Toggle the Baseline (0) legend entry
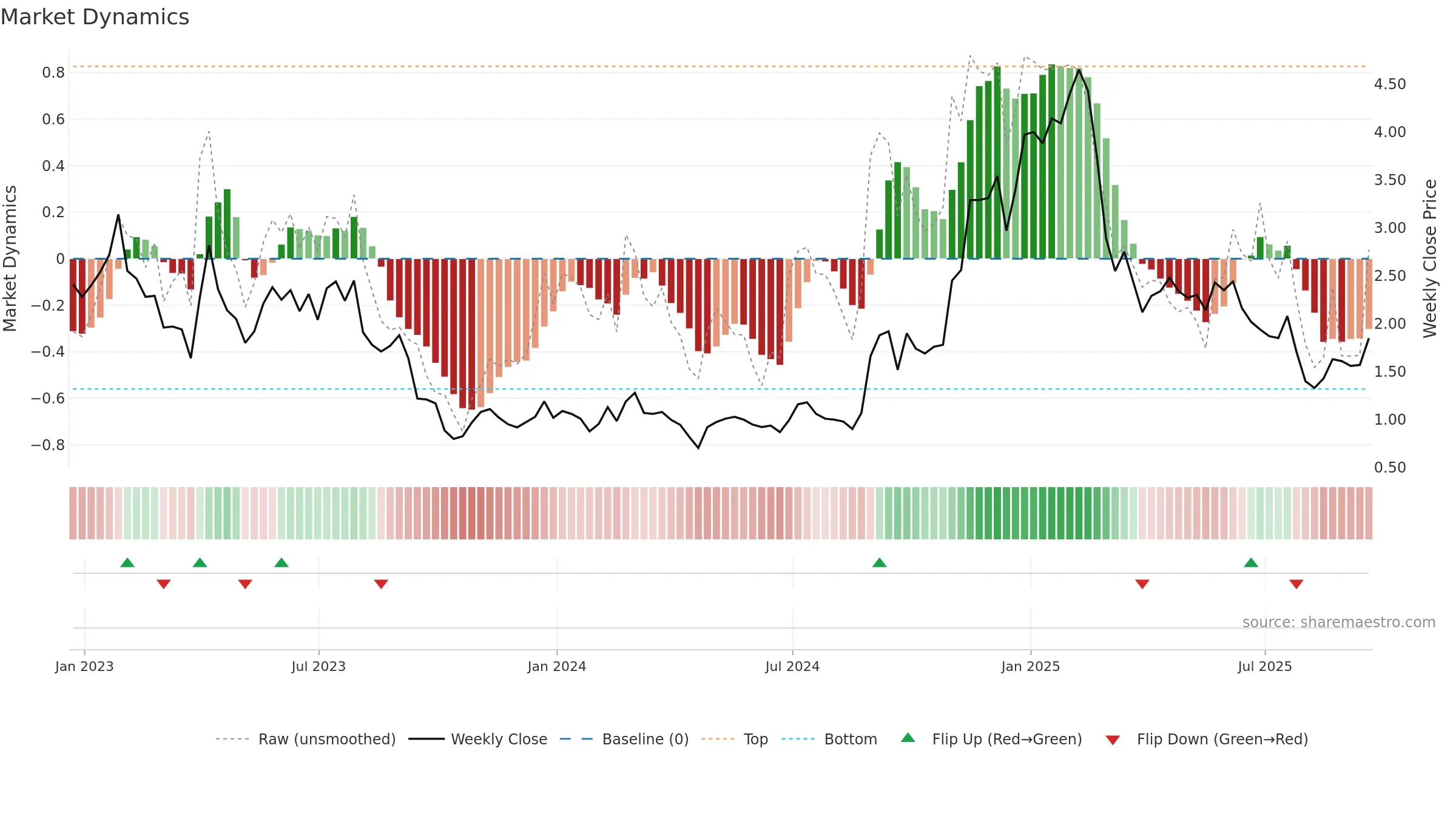This screenshot has height=819, width=1456. point(624,739)
